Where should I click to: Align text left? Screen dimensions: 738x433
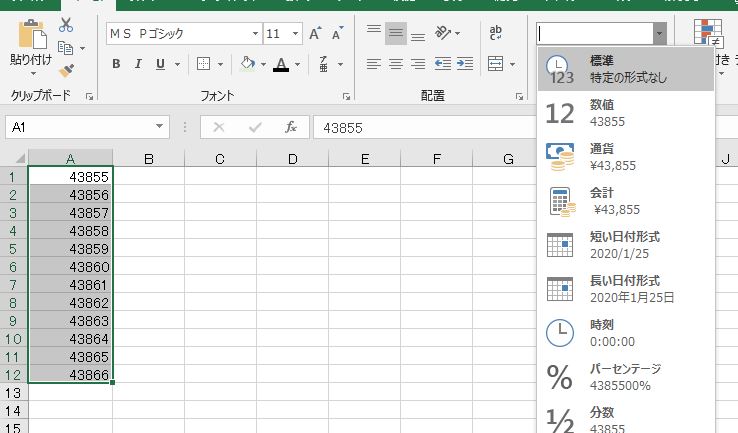(374, 64)
